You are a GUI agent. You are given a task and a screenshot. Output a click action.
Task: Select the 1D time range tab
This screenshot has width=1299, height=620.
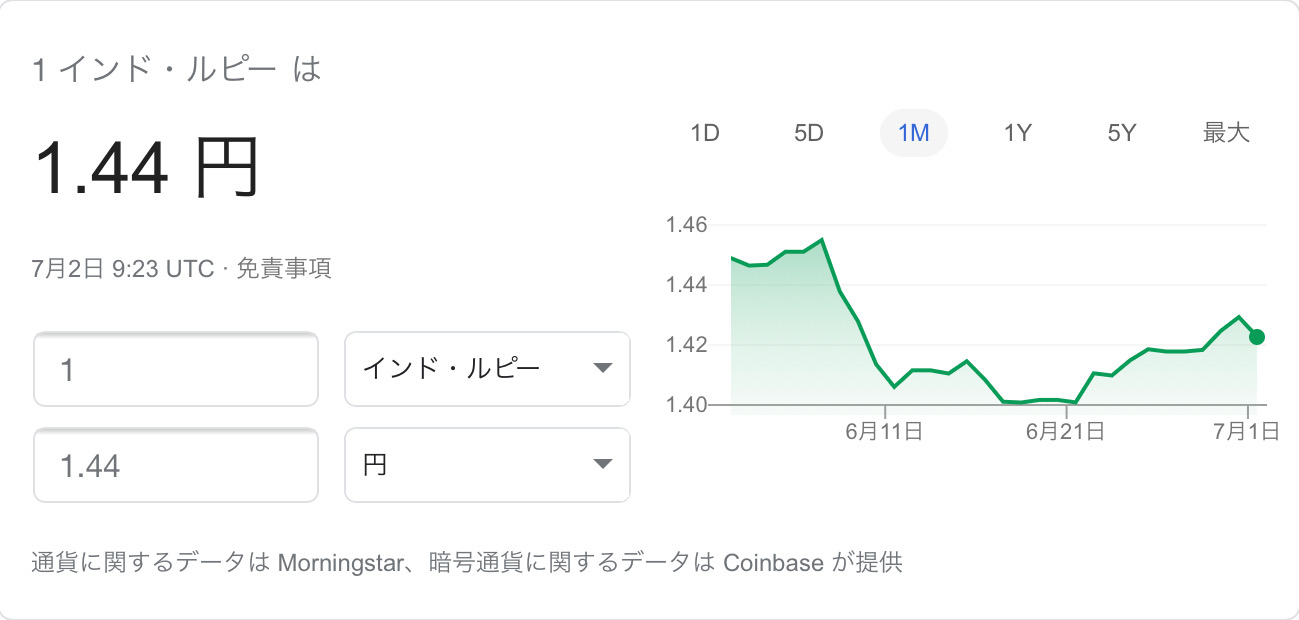tap(705, 133)
